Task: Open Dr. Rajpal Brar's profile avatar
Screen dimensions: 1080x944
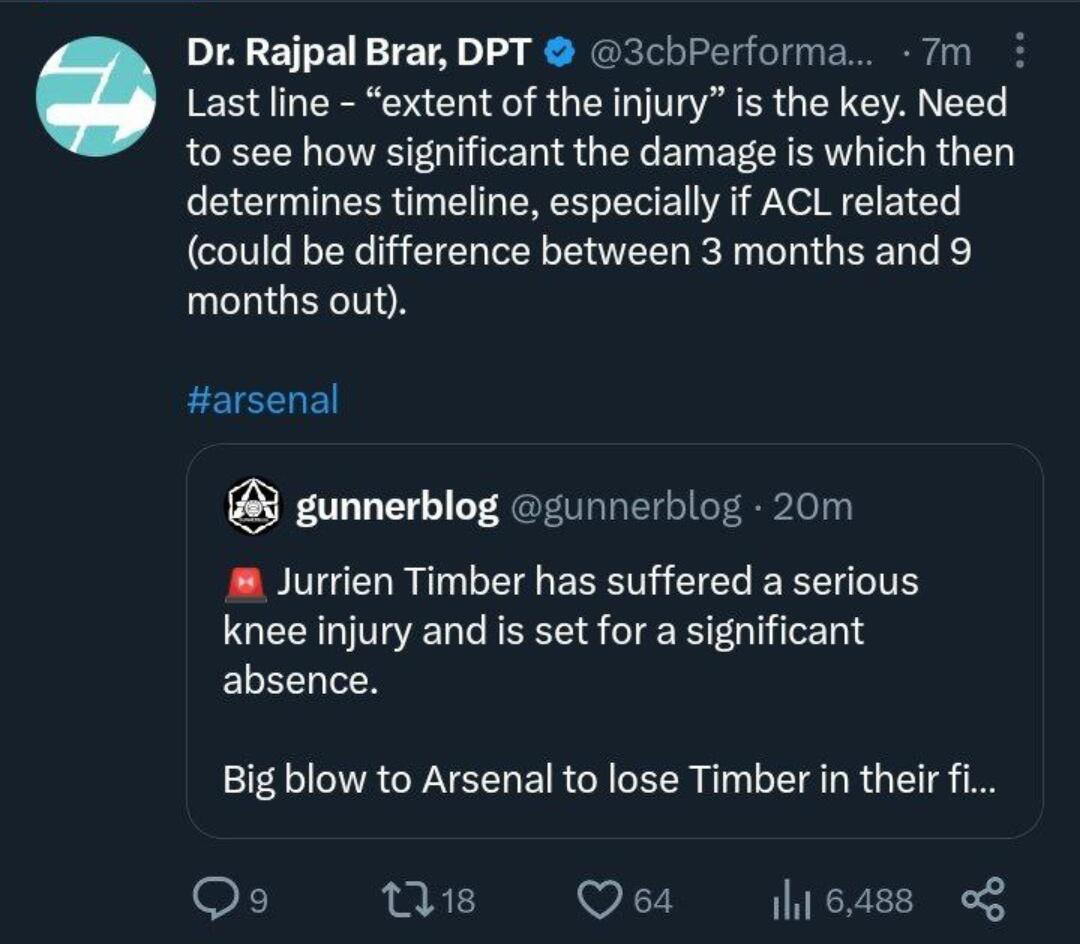Action: 96,97
